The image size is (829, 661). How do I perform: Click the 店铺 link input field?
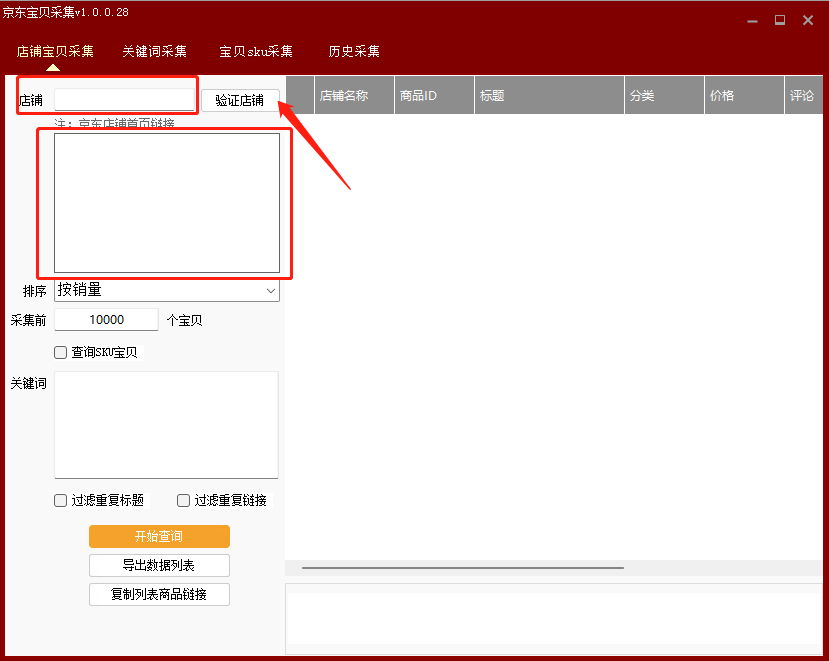(125, 99)
